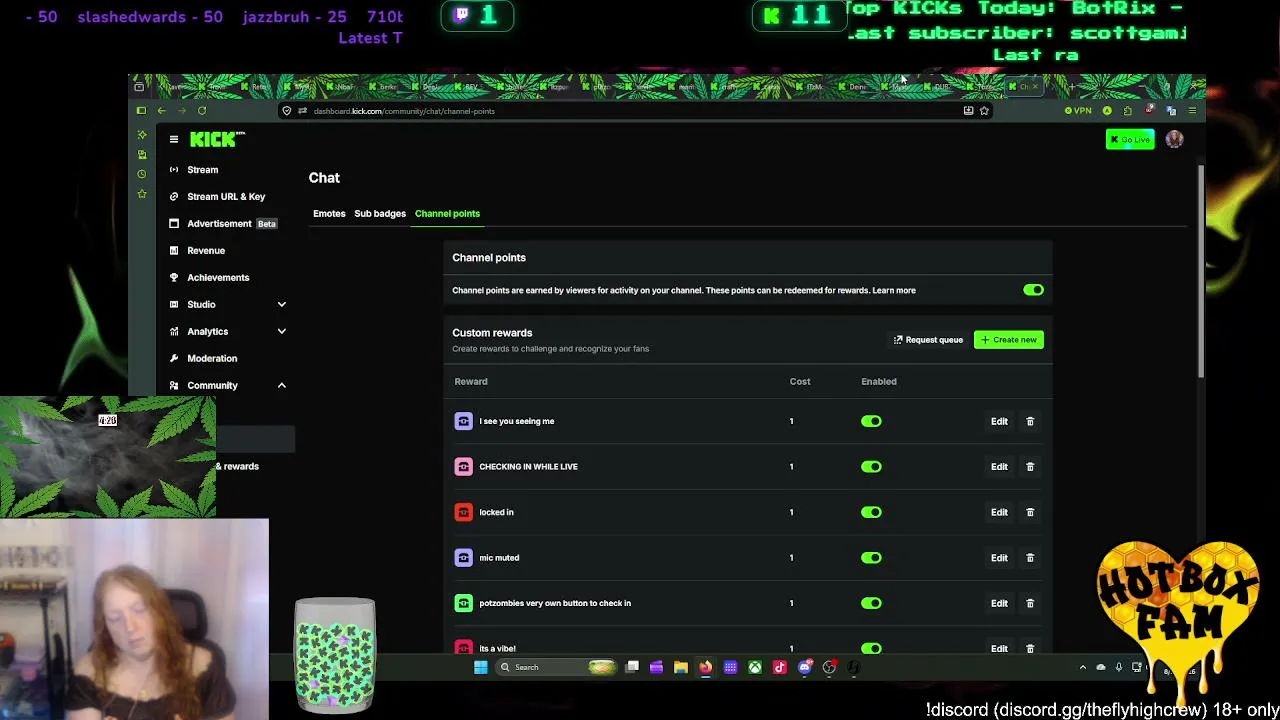The height and width of the screenshot is (720, 1280).
Task: Open File Explorer from the taskbar
Action: pos(681,668)
